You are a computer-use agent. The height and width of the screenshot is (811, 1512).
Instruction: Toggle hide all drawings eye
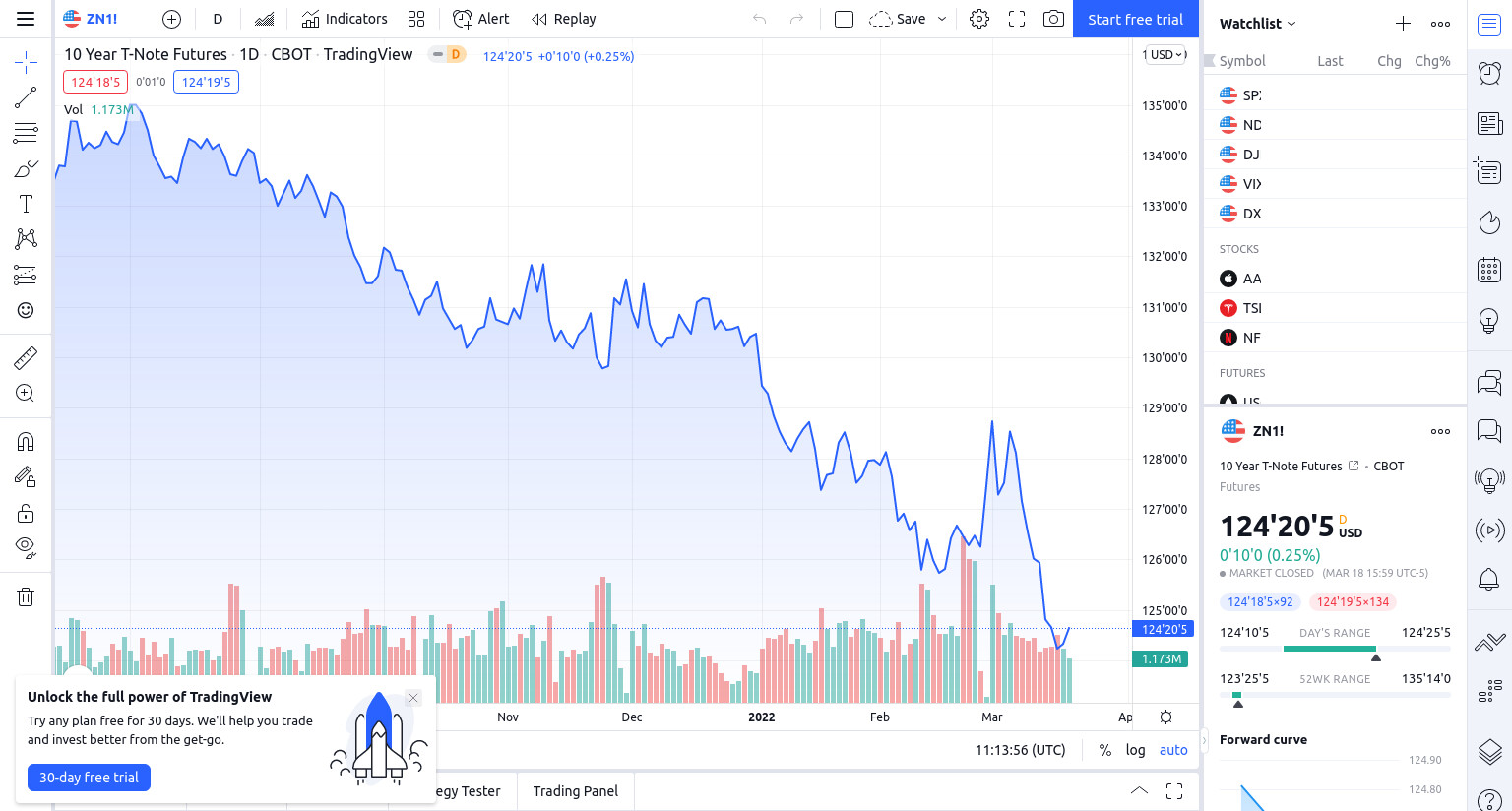click(x=26, y=547)
